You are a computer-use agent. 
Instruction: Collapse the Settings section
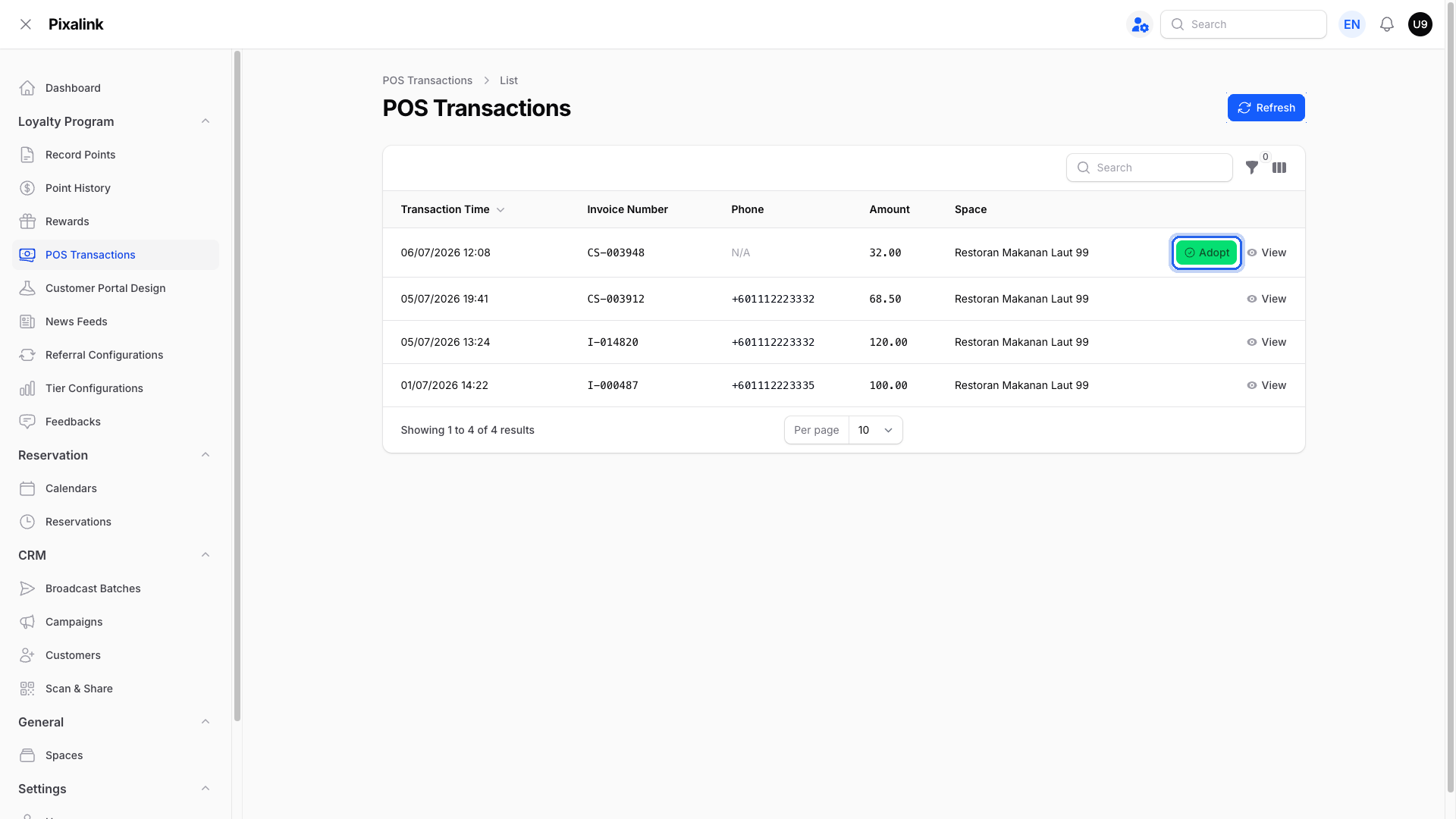click(x=206, y=789)
